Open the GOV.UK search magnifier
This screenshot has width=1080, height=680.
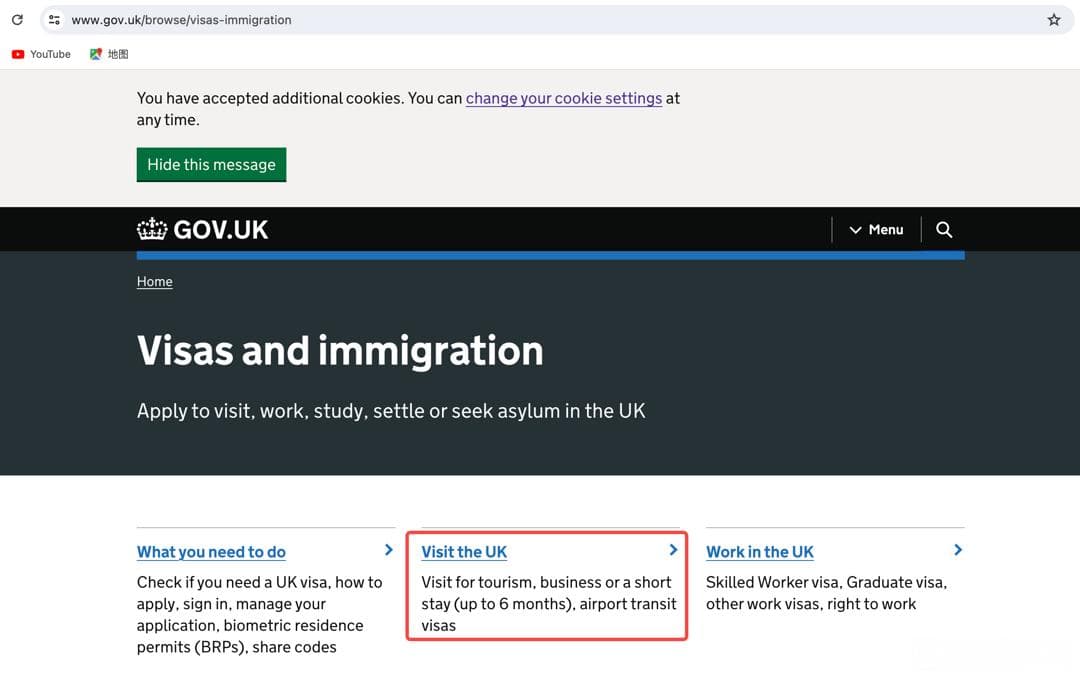(944, 229)
